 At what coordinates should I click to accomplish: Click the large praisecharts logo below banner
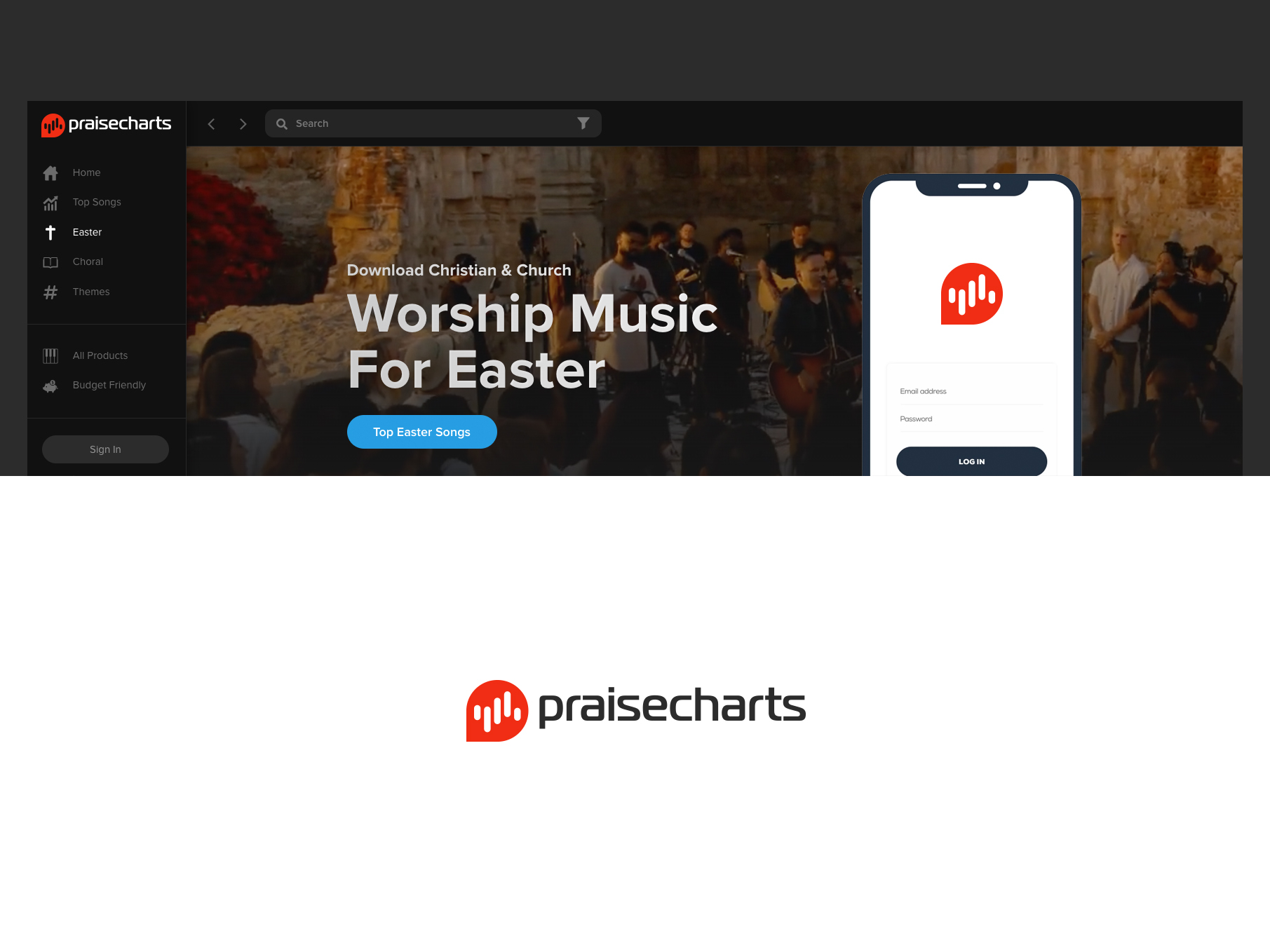[636, 710]
